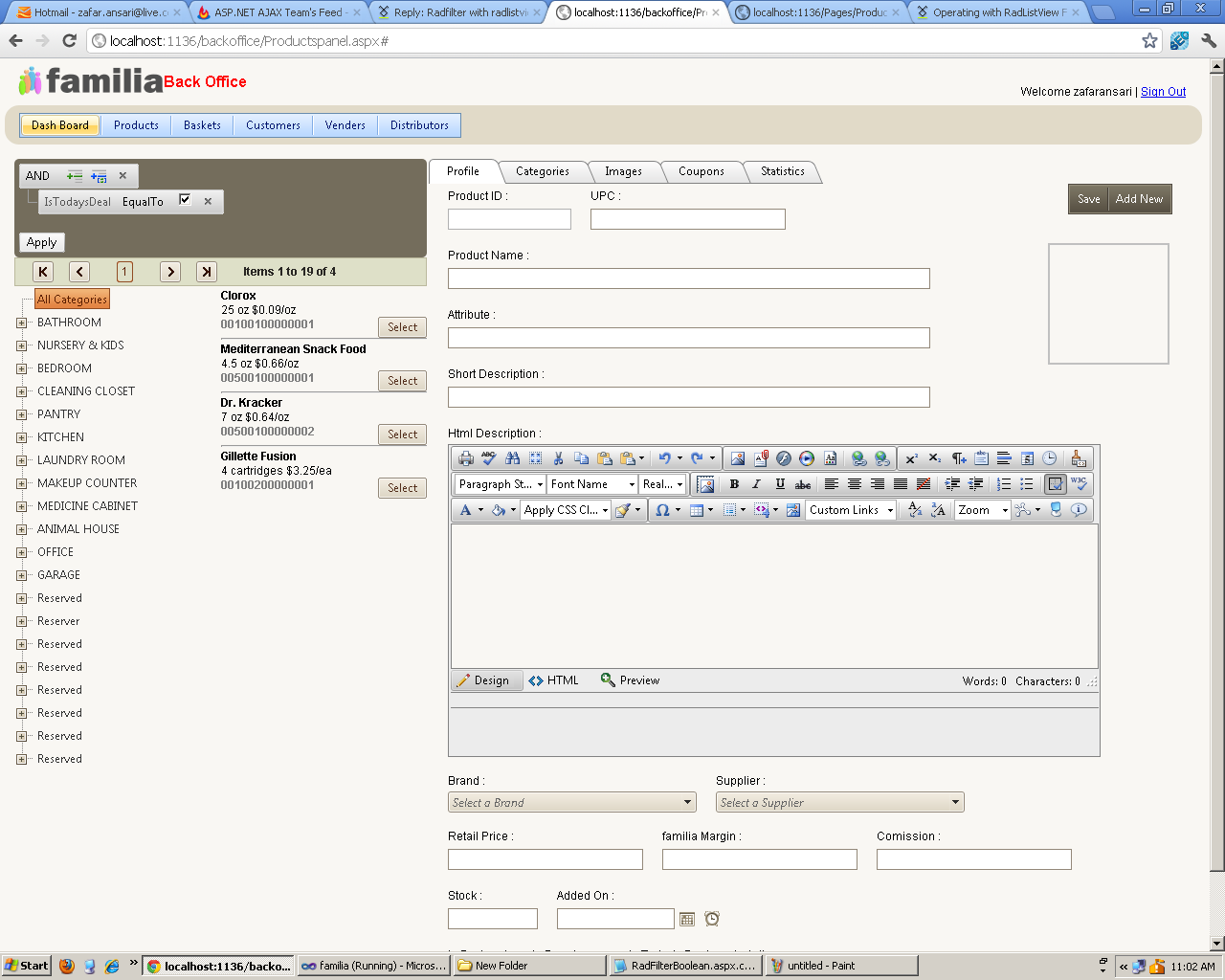This screenshot has height=980, width=1225.
Task: Click the Cut scissors icon
Action: (558, 458)
